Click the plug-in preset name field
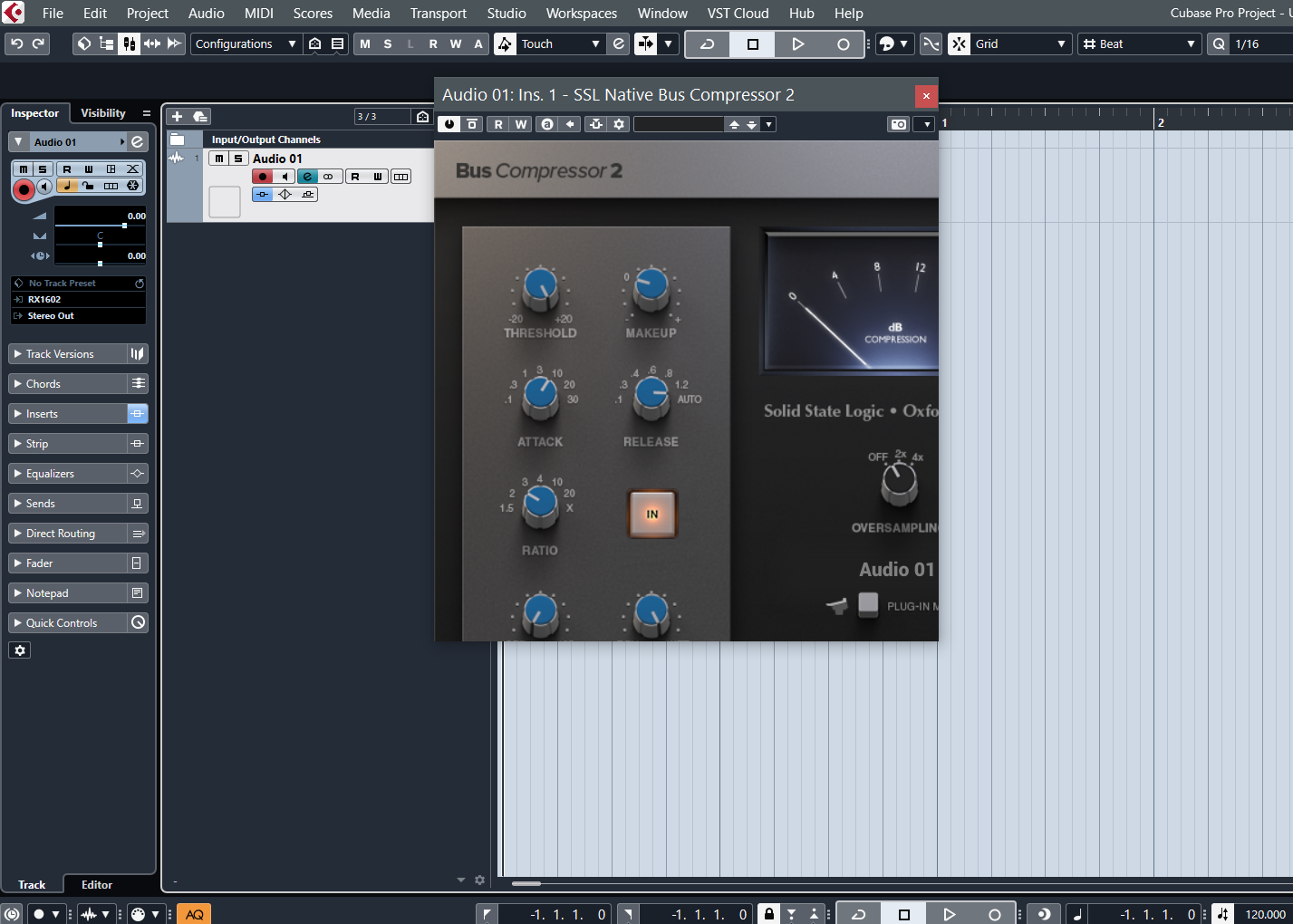Screen dimensions: 1293x924 point(679,124)
